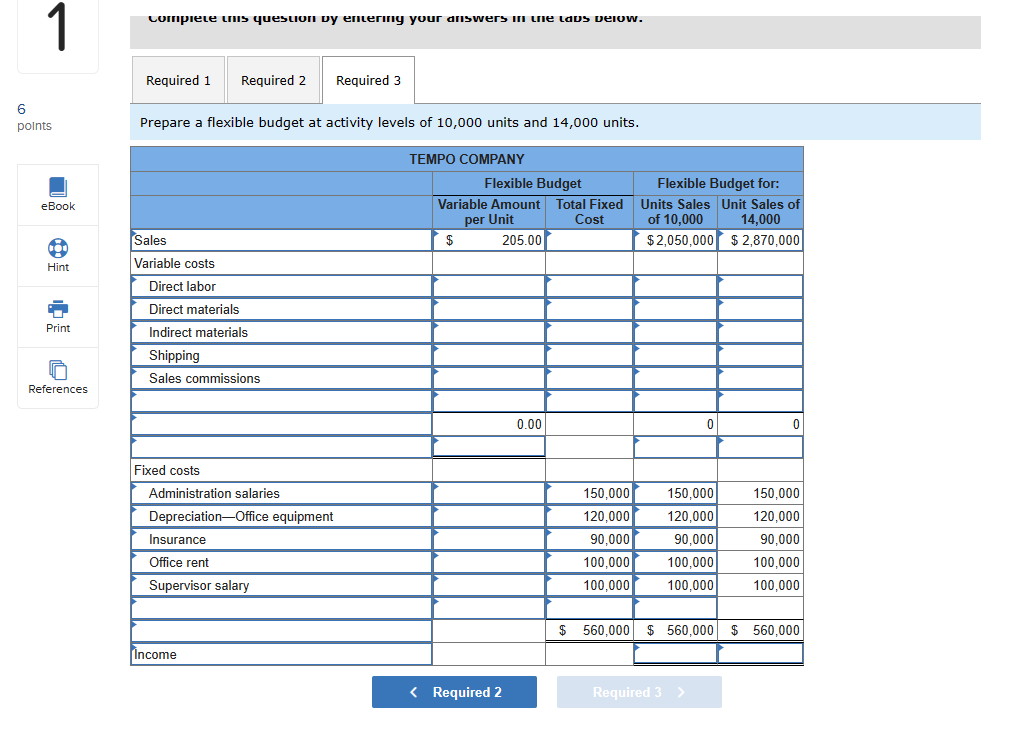The image size is (1033, 743).
Task: Click the Sales commissions cell for 14,000 units
Action: [759, 378]
